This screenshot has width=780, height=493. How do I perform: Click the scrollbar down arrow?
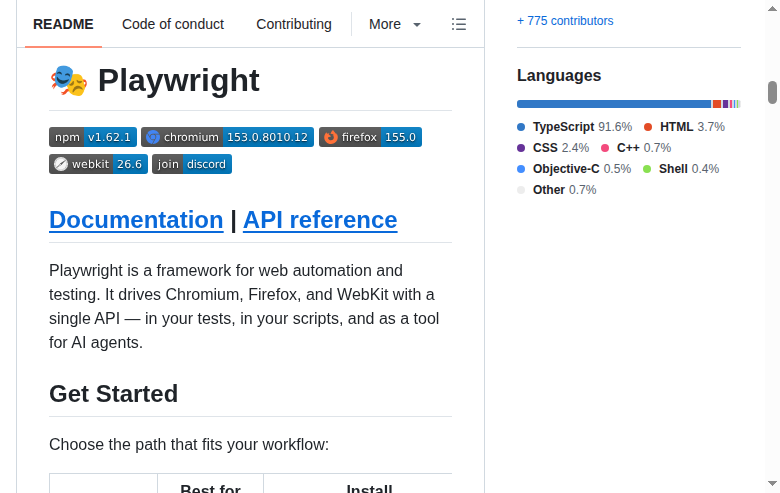tap(772, 483)
